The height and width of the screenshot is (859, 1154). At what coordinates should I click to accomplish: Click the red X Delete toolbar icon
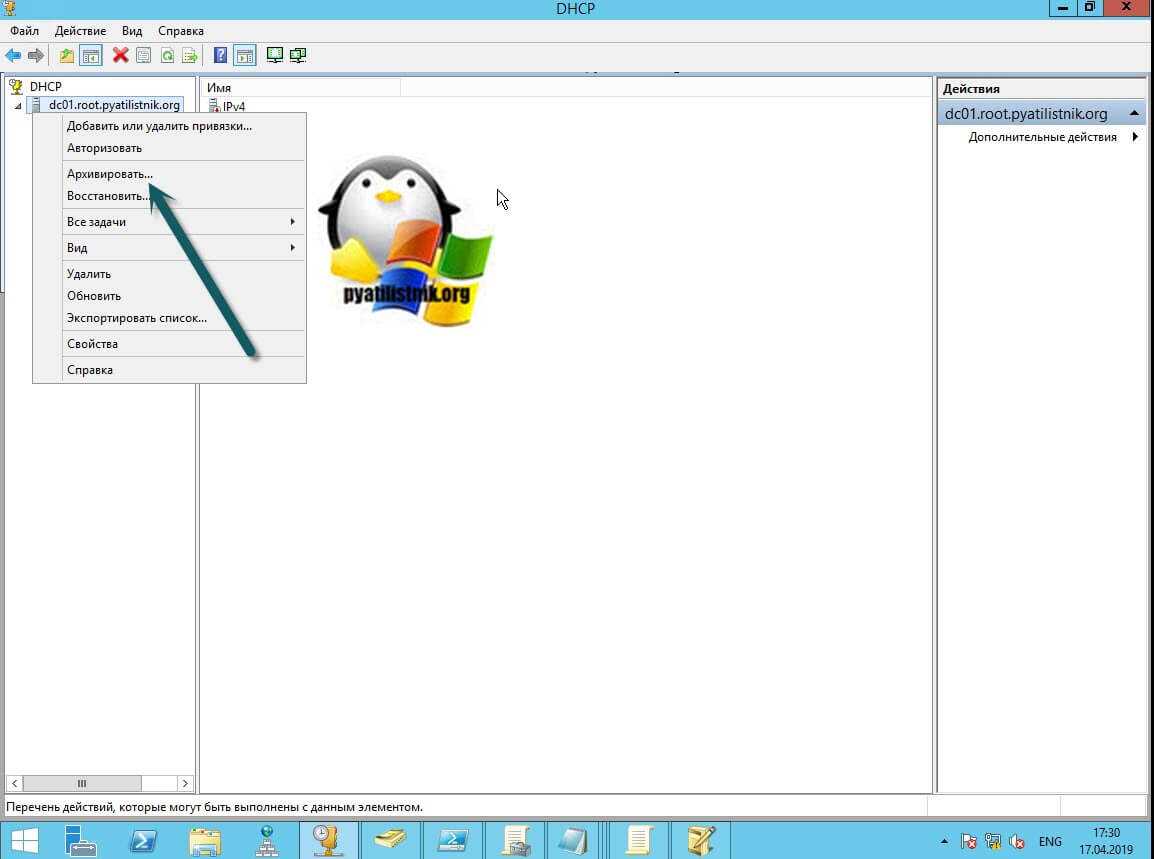(120, 55)
